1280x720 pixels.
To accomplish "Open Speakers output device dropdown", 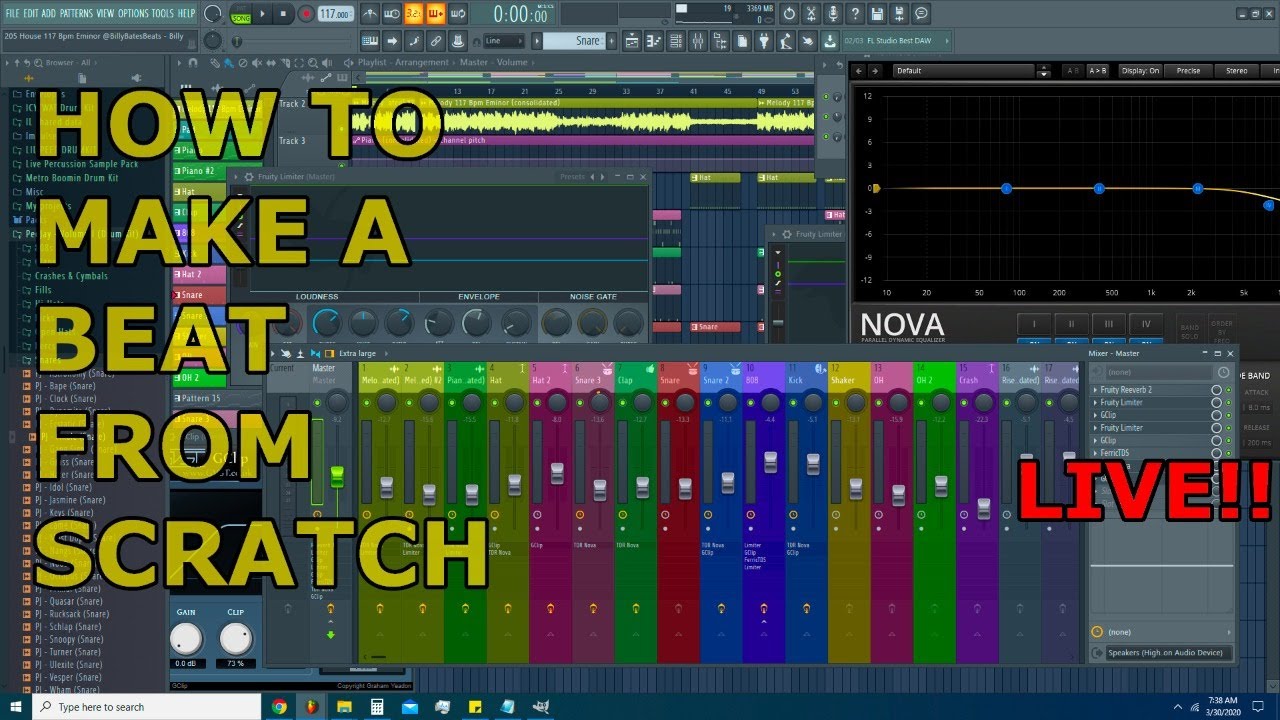I will [1168, 653].
